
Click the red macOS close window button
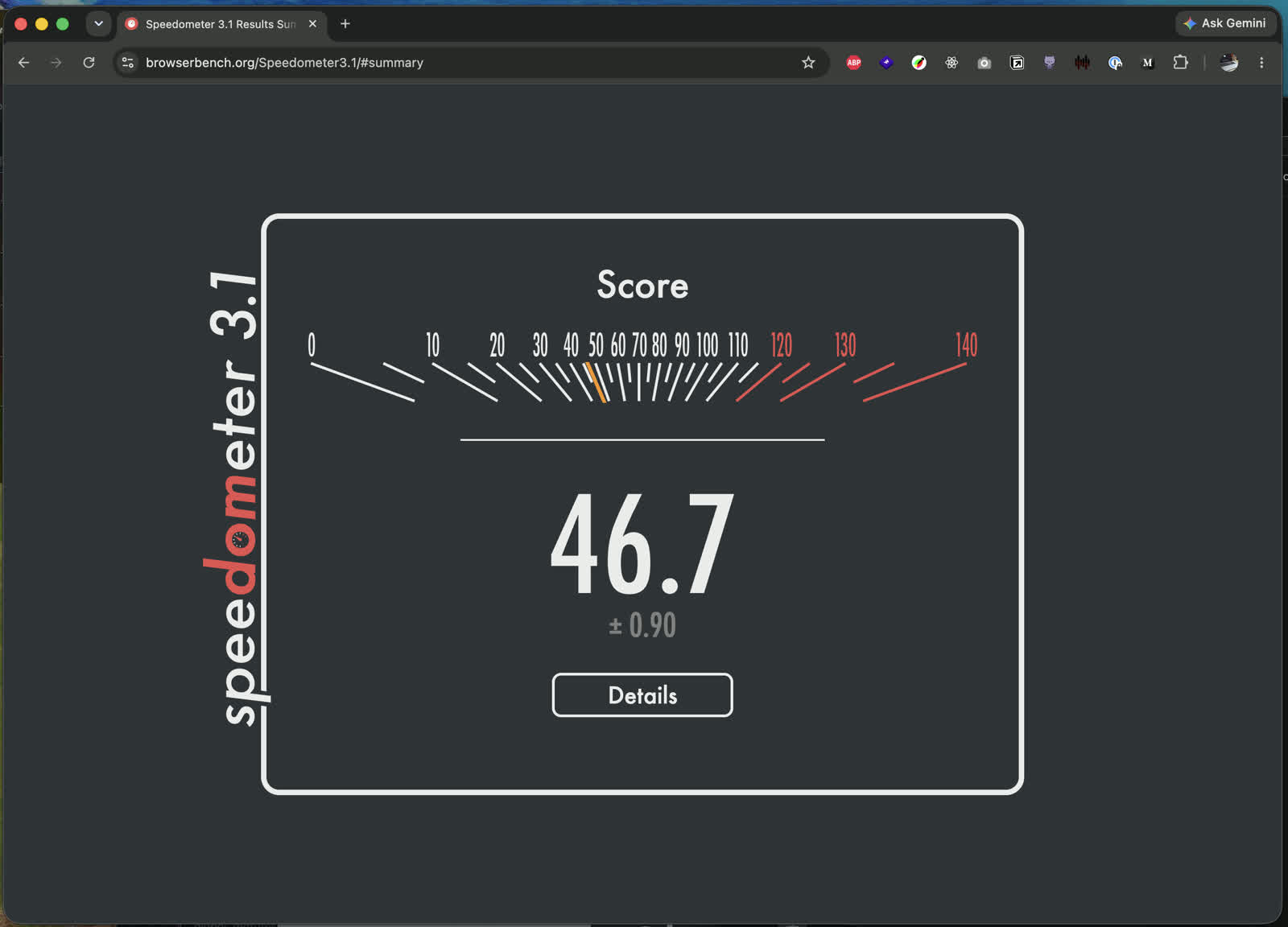coord(21,24)
